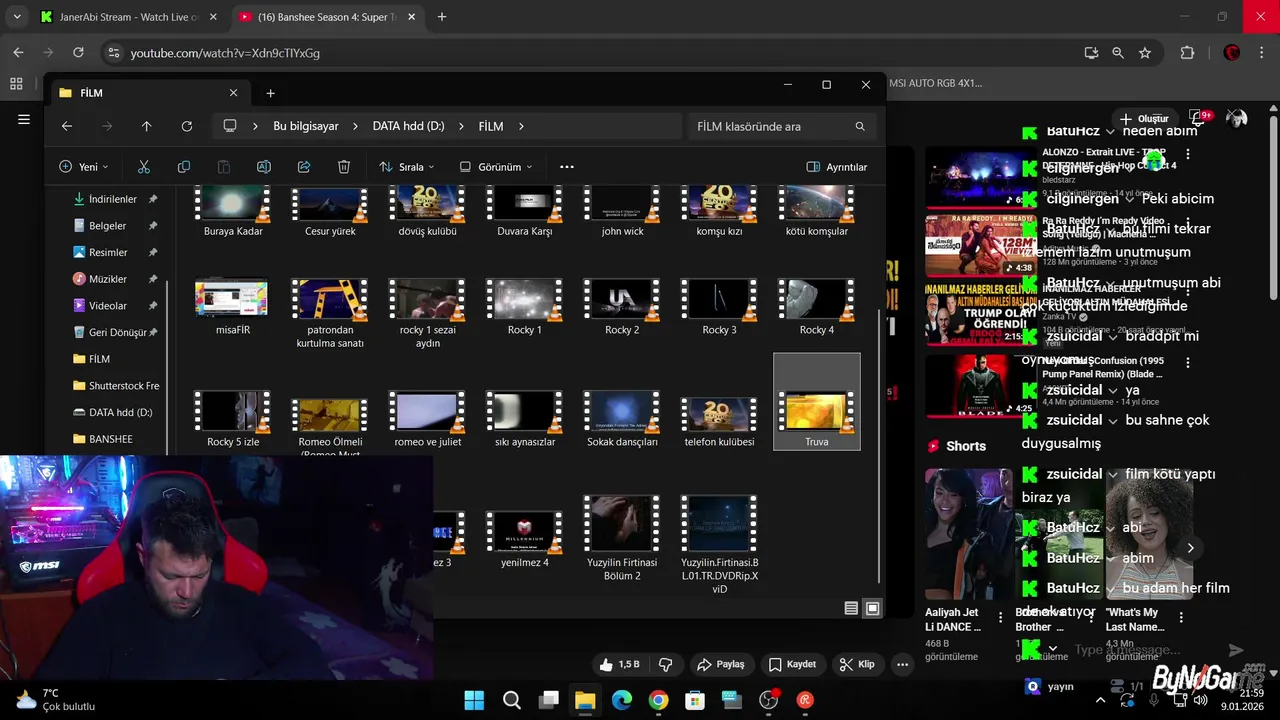Click DATA hdd (D:) in the address breadcrumb

(408, 126)
